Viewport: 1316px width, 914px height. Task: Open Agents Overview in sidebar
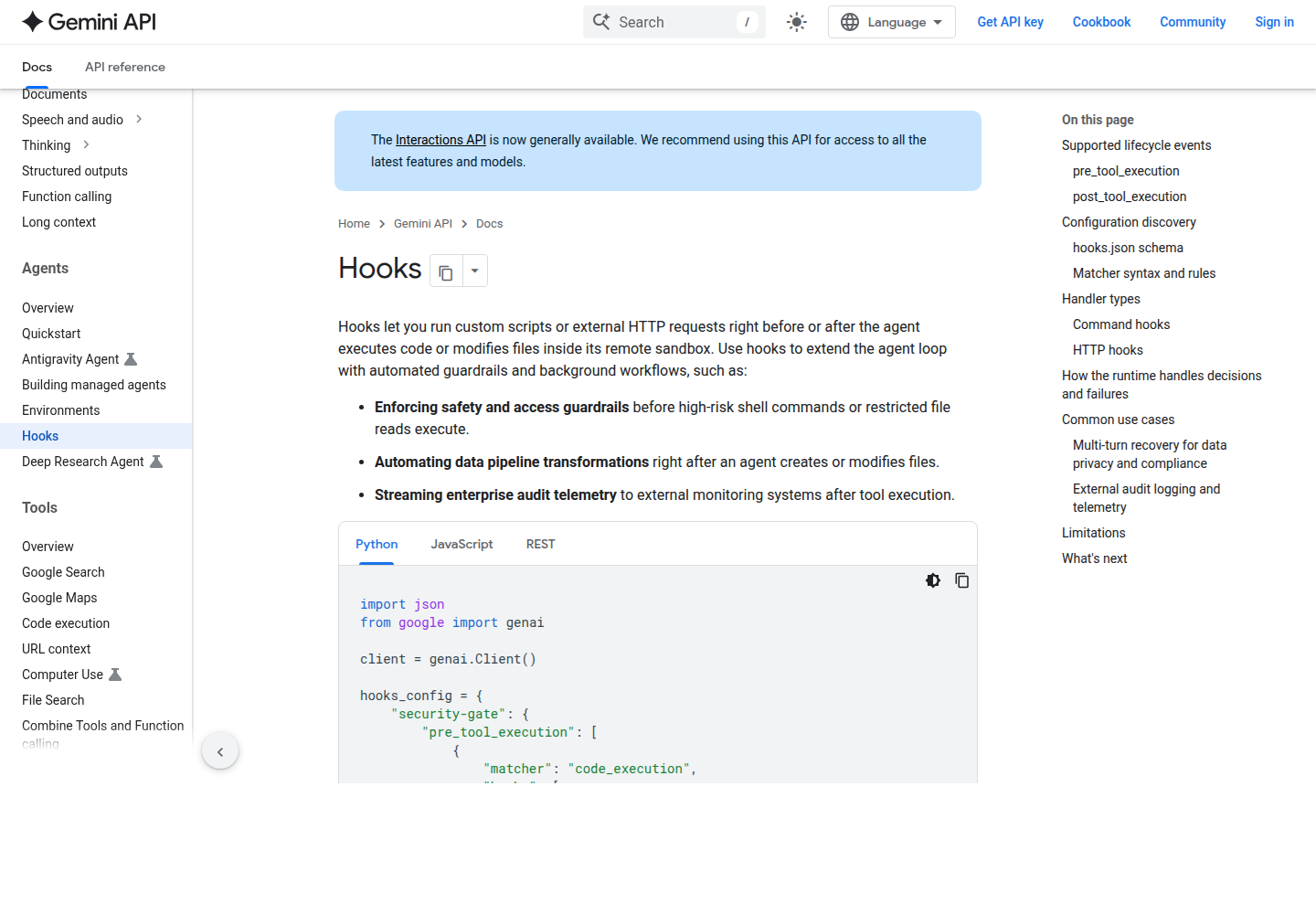48,308
